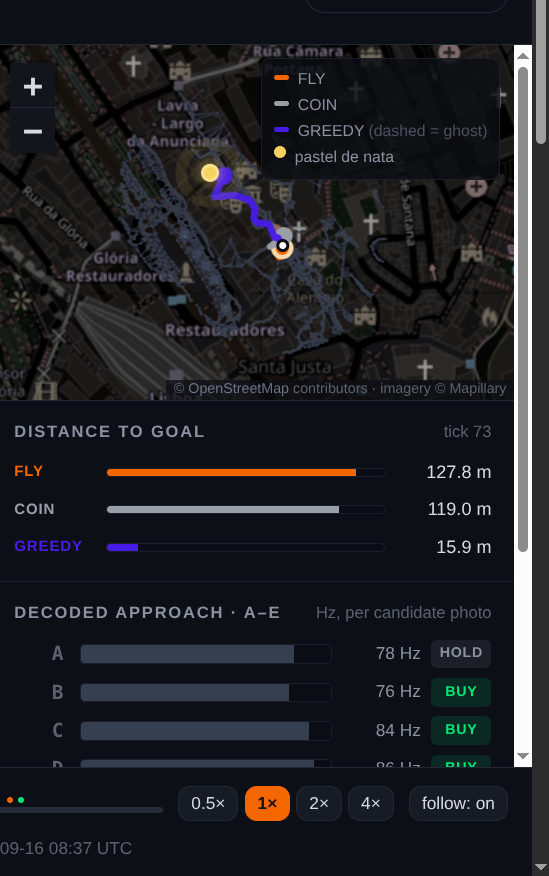
Task: Click candidate C frequency bar
Action: coord(206,731)
